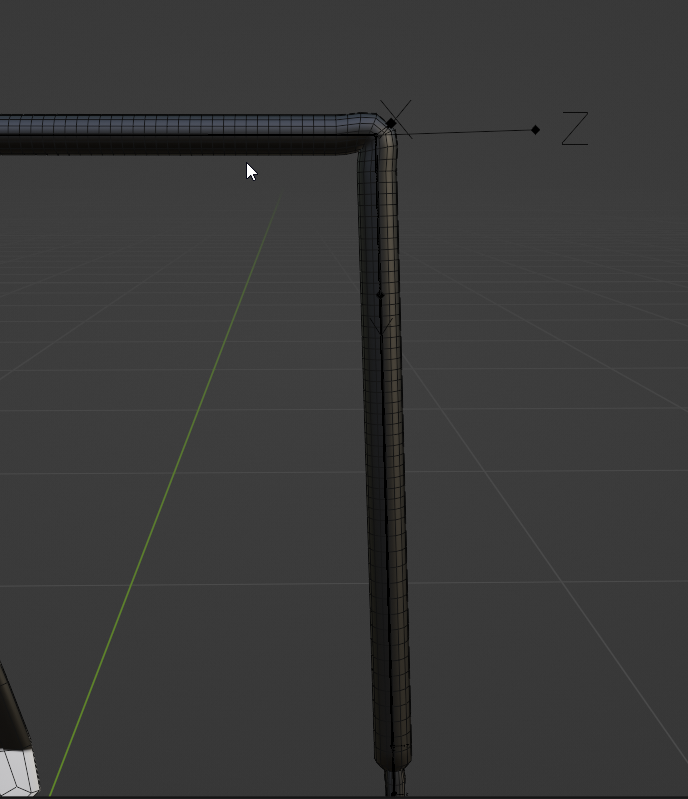Click the Z axis label

pos(575,128)
